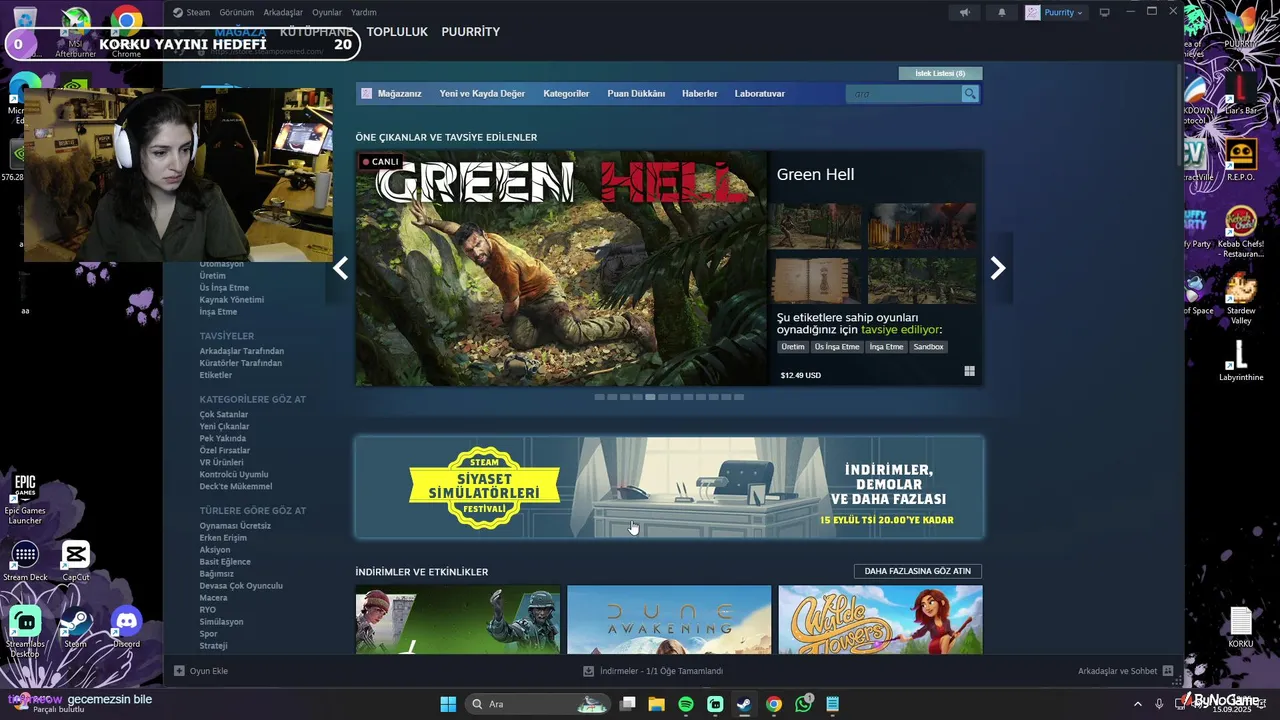Open the Arkadaşlar ve Sohbet chat icon
This screenshot has height=720, width=1280.
(x=1167, y=671)
